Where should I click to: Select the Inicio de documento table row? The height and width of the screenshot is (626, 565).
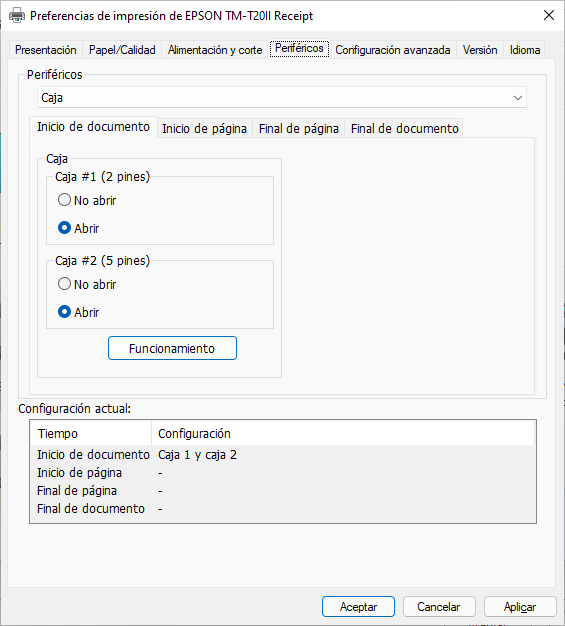tap(283, 455)
